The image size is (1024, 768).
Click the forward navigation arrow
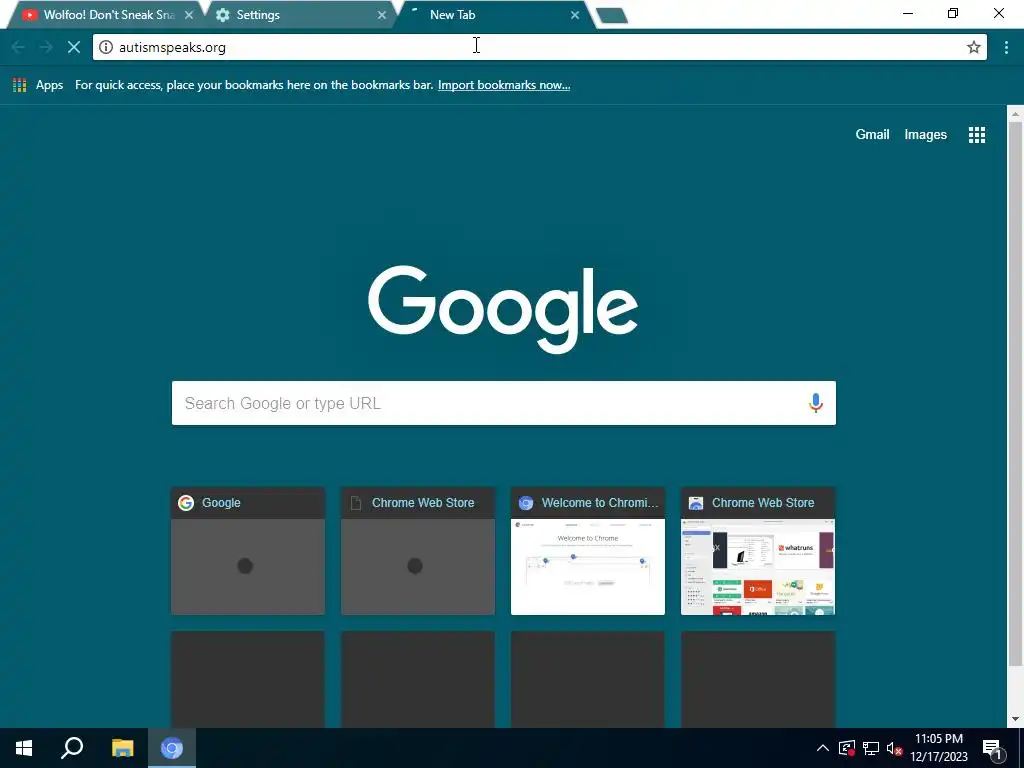(x=46, y=47)
